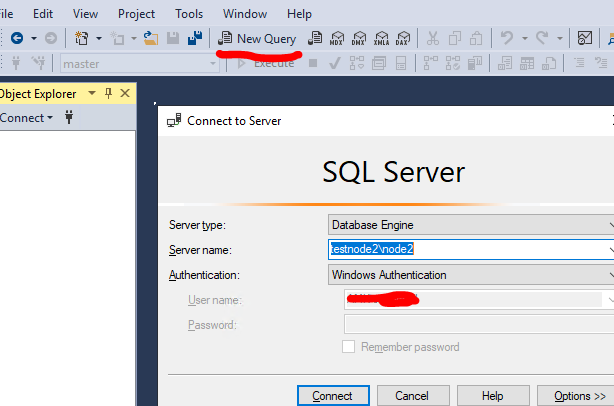Click the Query Options icon
This screenshot has width=614, height=406.
tap(379, 63)
